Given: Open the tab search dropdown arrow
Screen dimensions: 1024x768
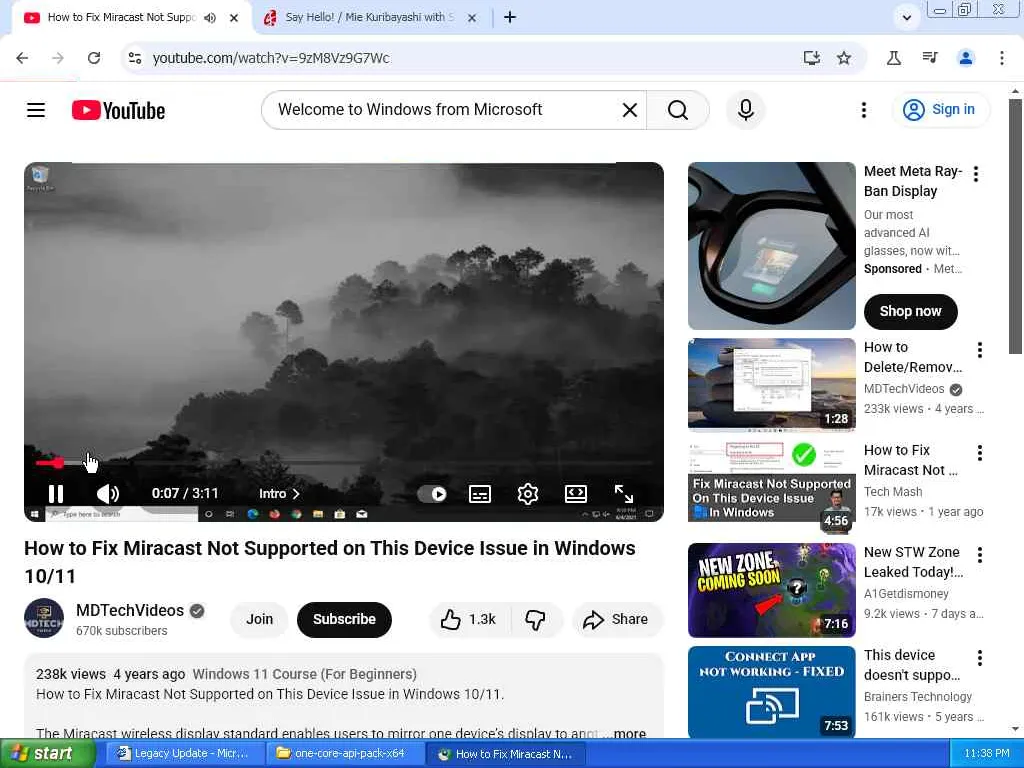Looking at the screenshot, I should coord(906,18).
